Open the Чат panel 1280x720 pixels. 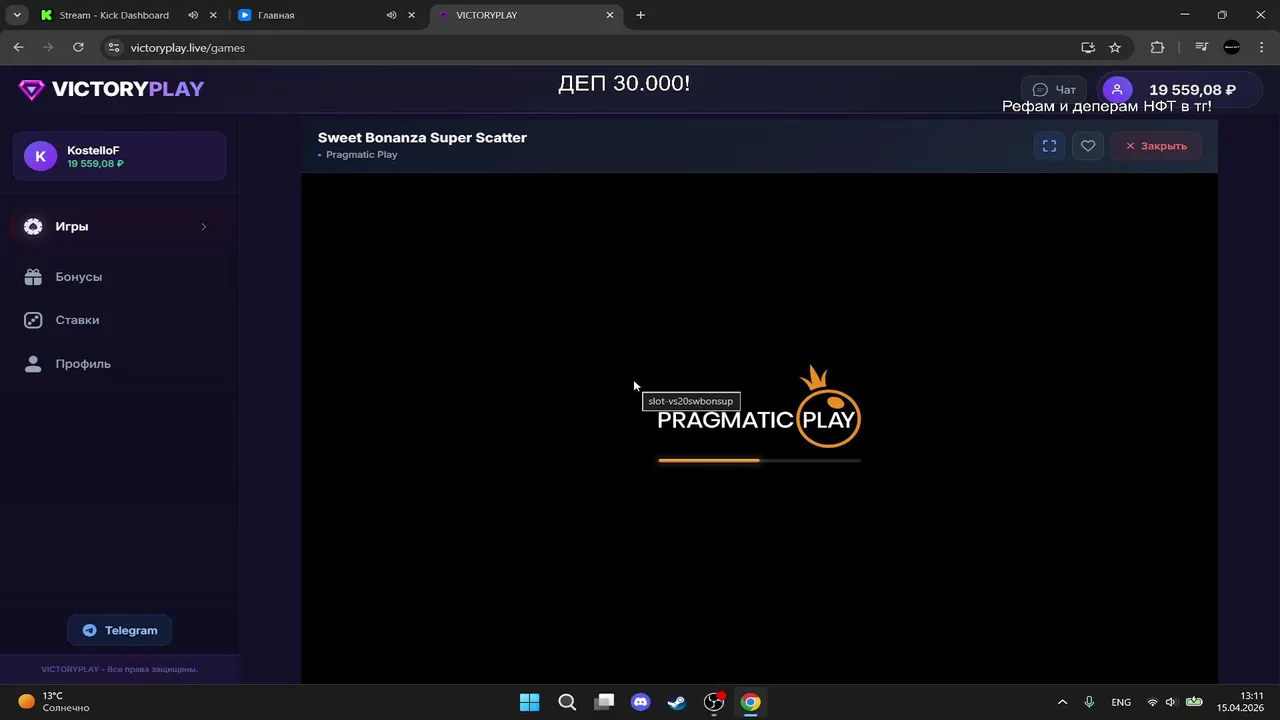coord(1054,90)
